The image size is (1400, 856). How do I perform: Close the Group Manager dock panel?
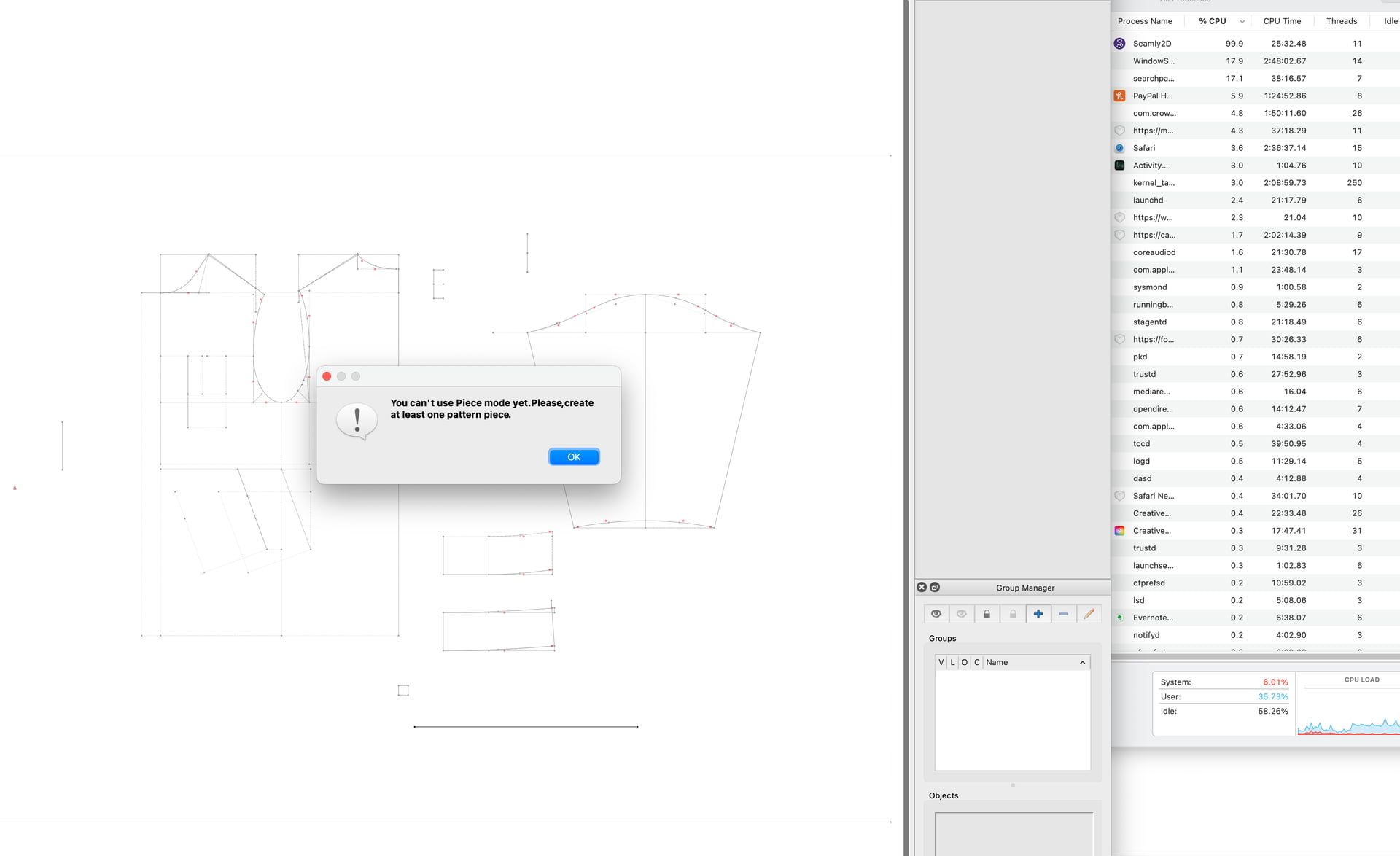(x=922, y=587)
